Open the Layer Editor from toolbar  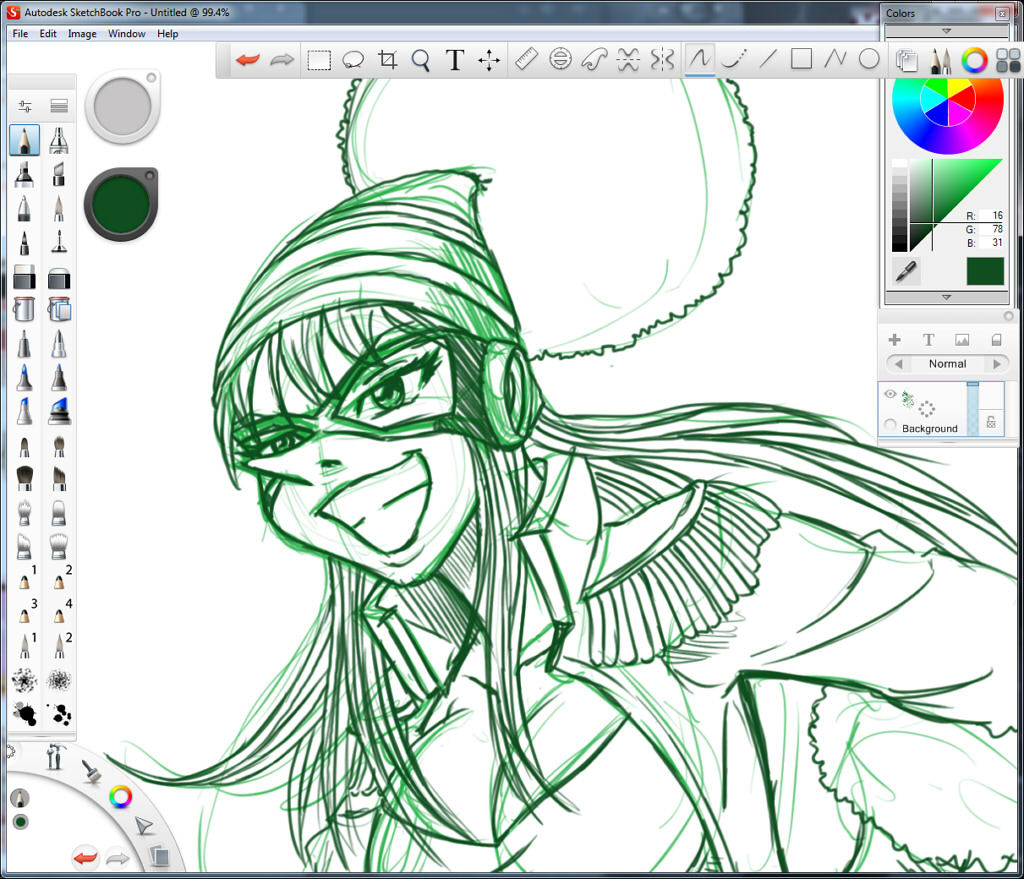click(x=906, y=61)
